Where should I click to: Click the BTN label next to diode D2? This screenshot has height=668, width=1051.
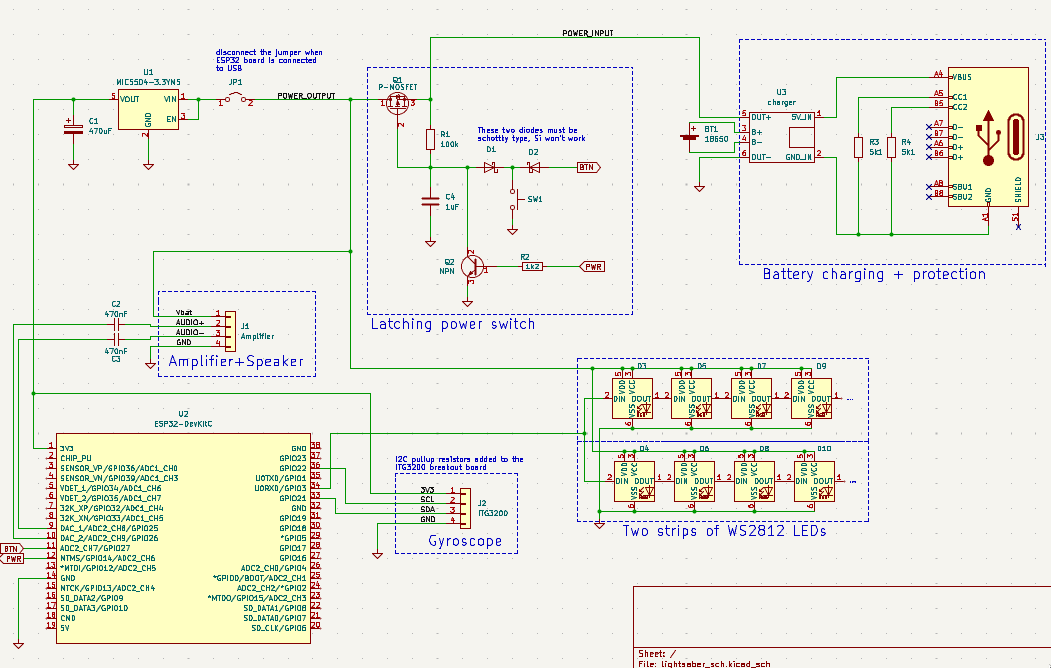pyautogui.click(x=588, y=168)
